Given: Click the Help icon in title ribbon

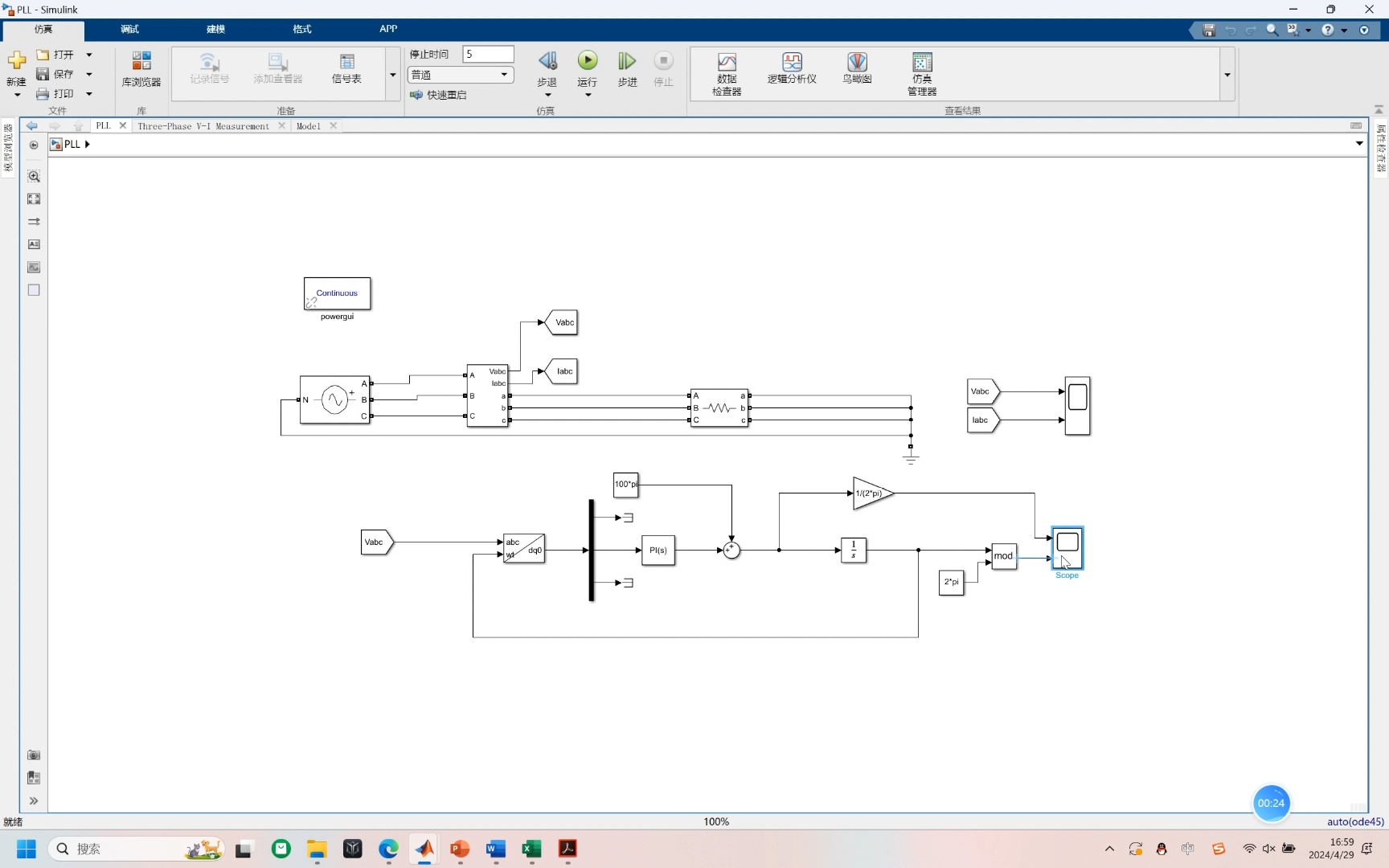Looking at the screenshot, I should point(1327,30).
